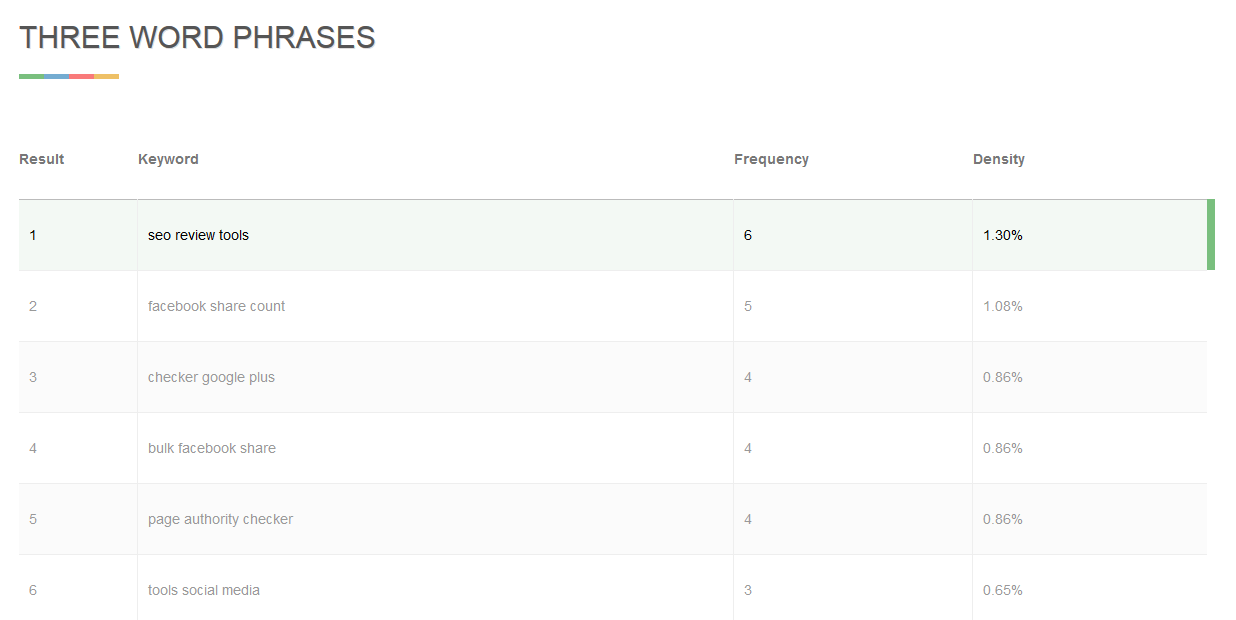Click the 'bulk facebook share' keyword
The height and width of the screenshot is (620, 1236).
[211, 448]
